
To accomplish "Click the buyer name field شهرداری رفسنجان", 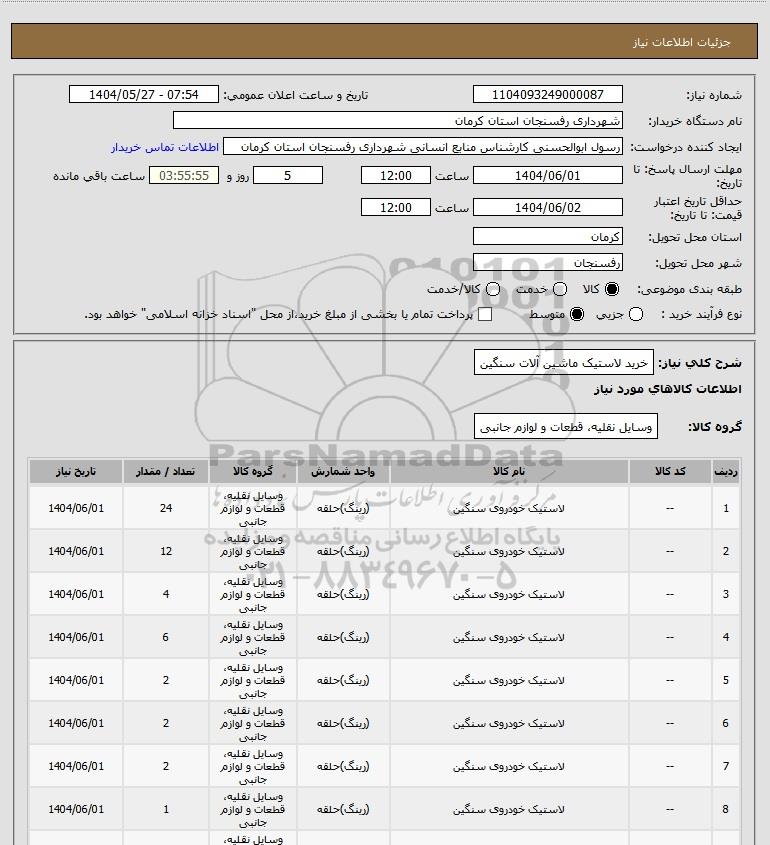I will click(x=398, y=120).
